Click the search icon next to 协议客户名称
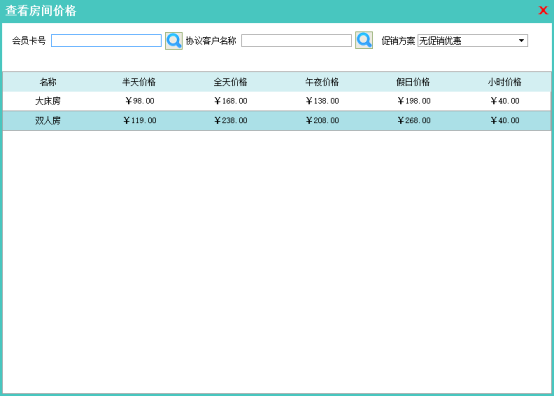The height and width of the screenshot is (396, 554). [x=364, y=40]
